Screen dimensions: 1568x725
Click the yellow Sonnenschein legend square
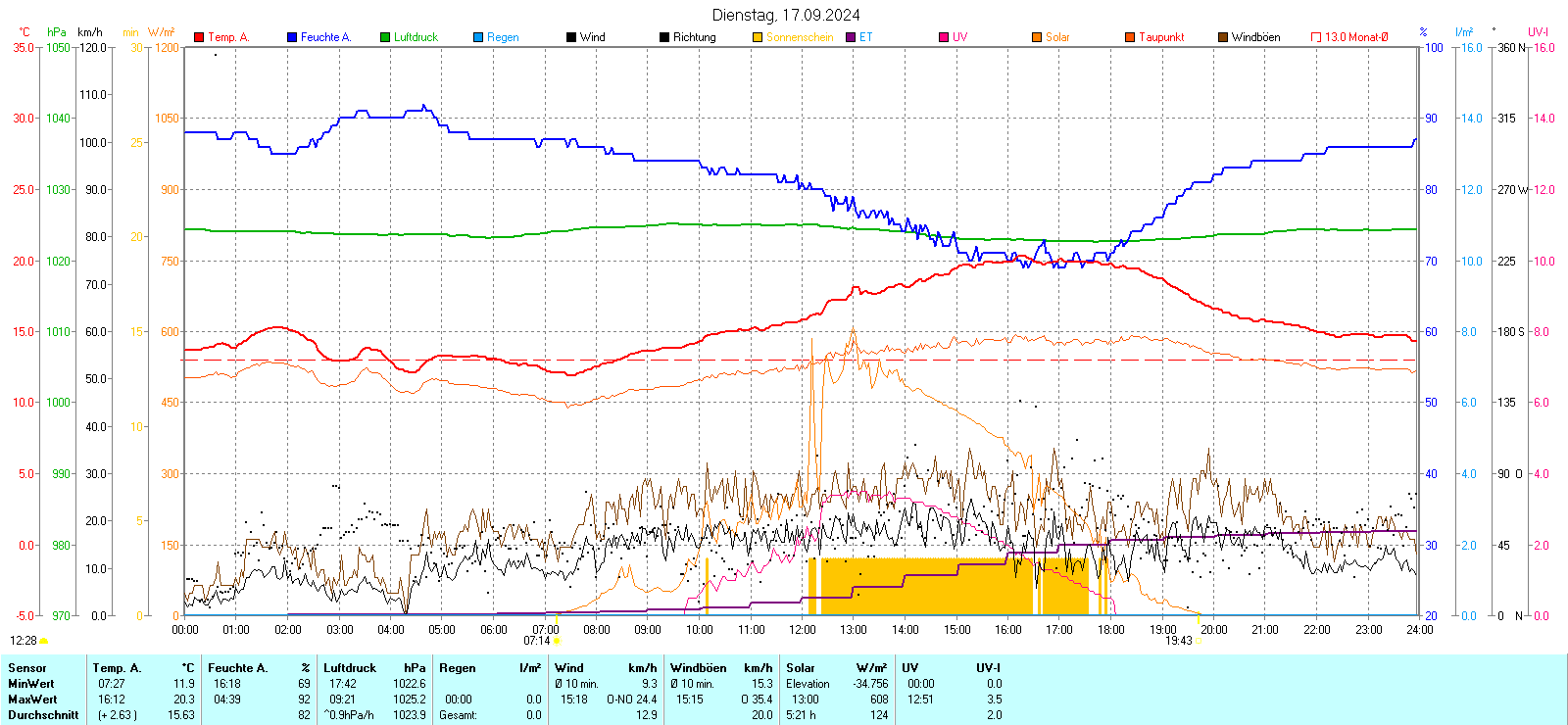pos(758,37)
